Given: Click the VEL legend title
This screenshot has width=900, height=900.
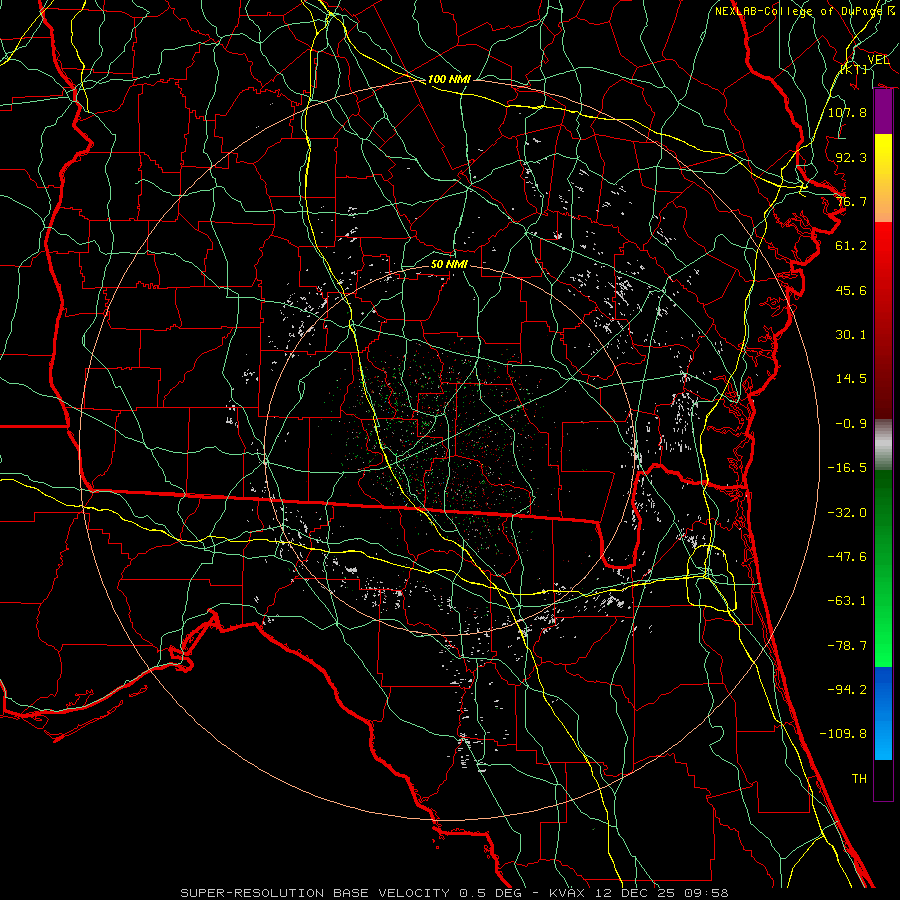Looking at the screenshot, I should tap(878, 60).
